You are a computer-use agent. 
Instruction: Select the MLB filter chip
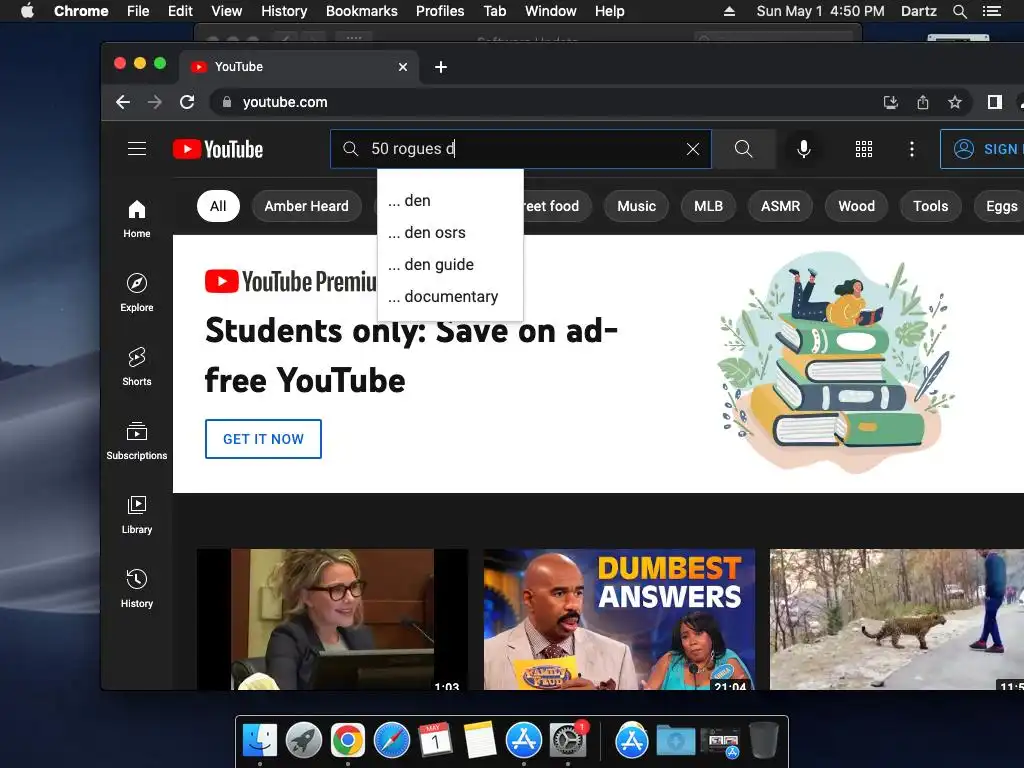708,206
